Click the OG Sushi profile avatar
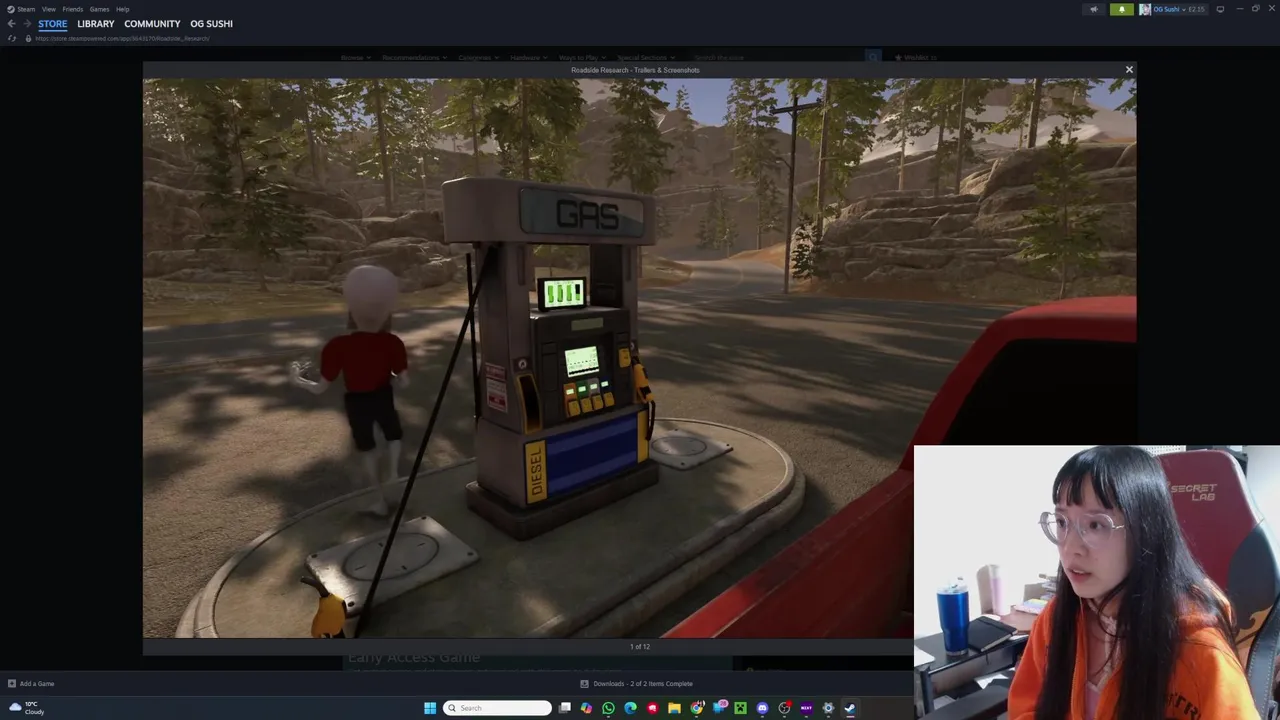This screenshot has width=1280, height=720. (1145, 9)
